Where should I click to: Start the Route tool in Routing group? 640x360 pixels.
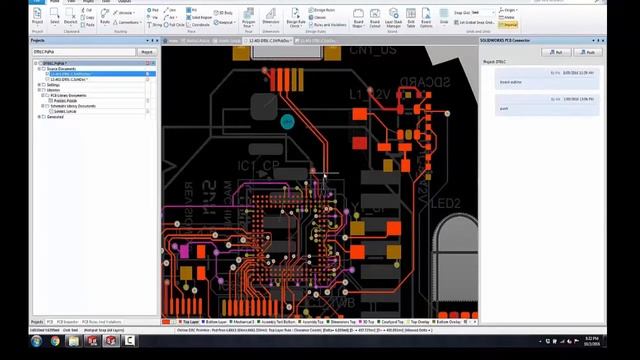pos(105,16)
